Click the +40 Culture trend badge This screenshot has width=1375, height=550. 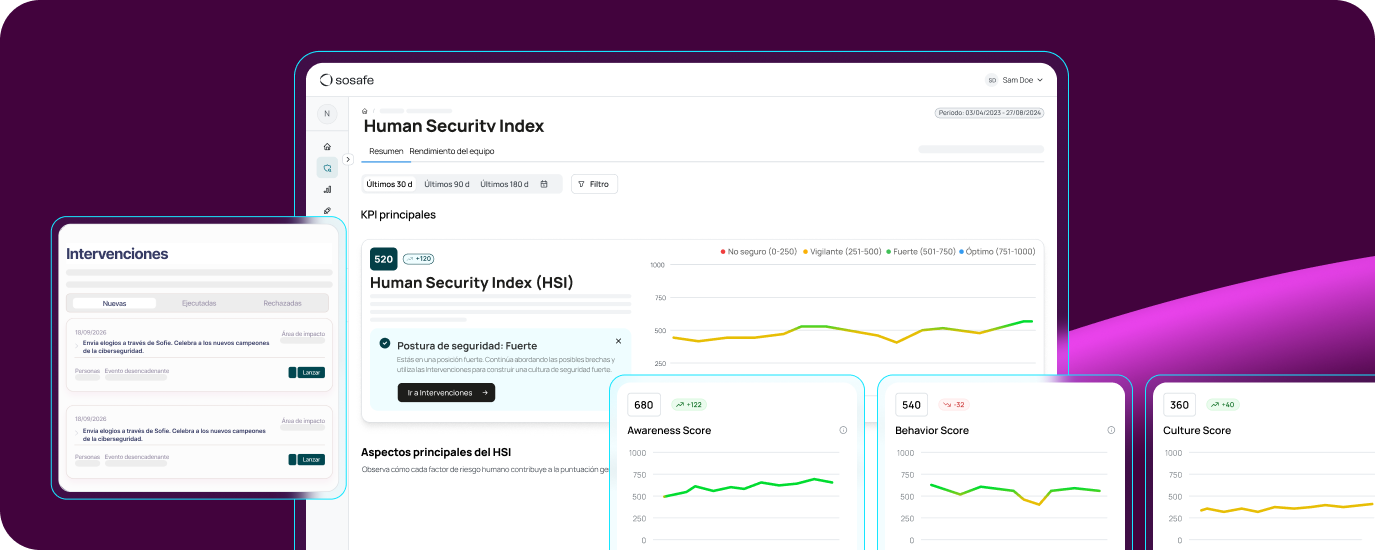coord(1222,405)
